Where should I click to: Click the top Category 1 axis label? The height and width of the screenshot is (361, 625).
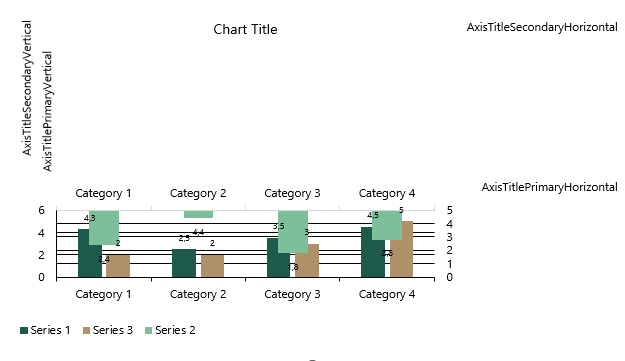tap(103, 193)
